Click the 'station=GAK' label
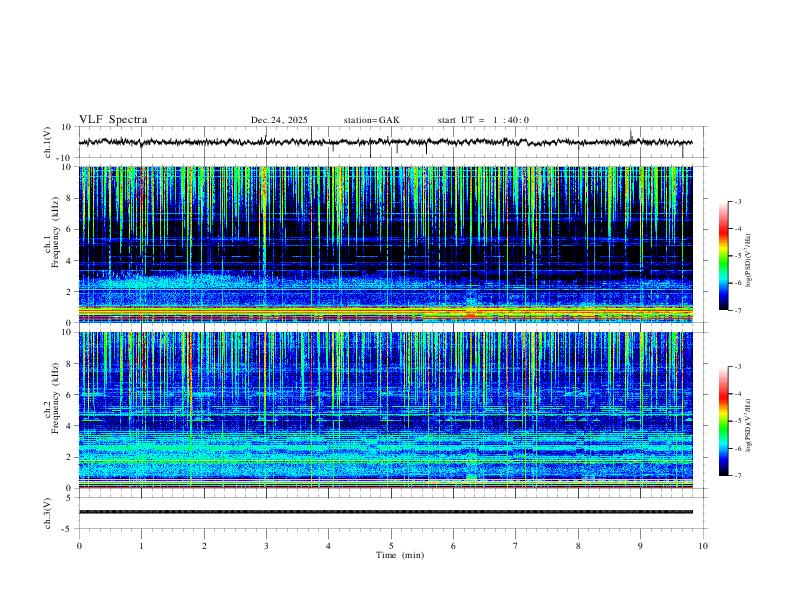 (x=371, y=120)
